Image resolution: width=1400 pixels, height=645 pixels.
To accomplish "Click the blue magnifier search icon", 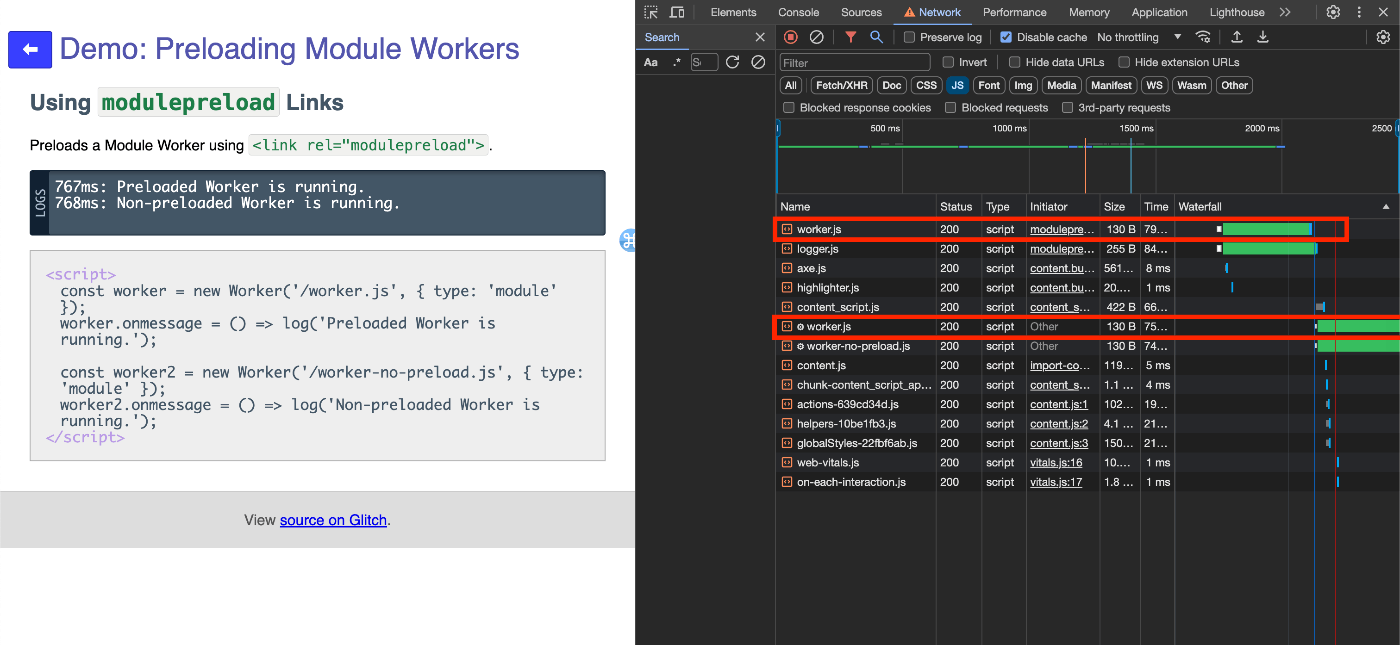I will [x=876, y=37].
